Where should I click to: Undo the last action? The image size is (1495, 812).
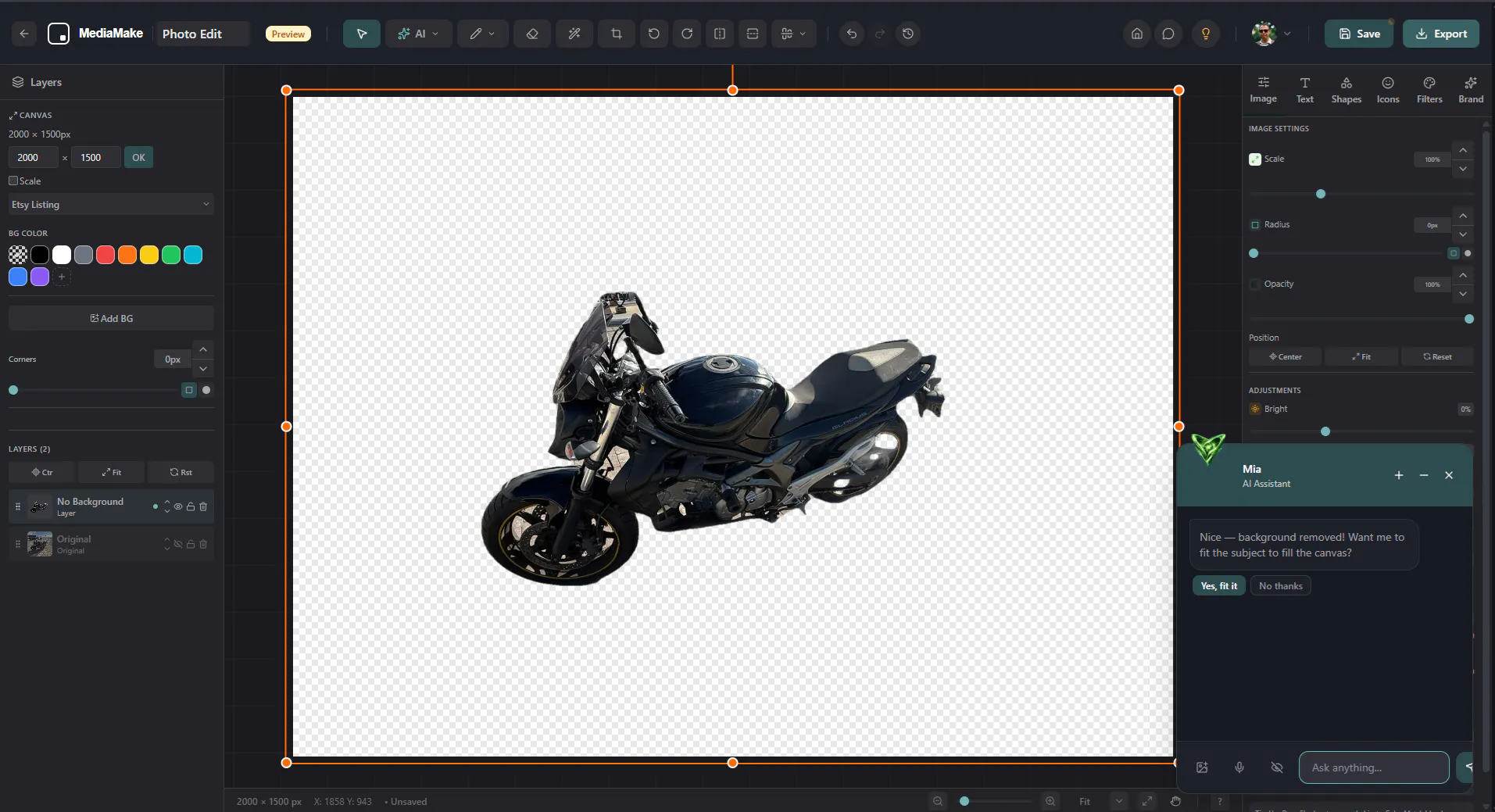click(852, 34)
